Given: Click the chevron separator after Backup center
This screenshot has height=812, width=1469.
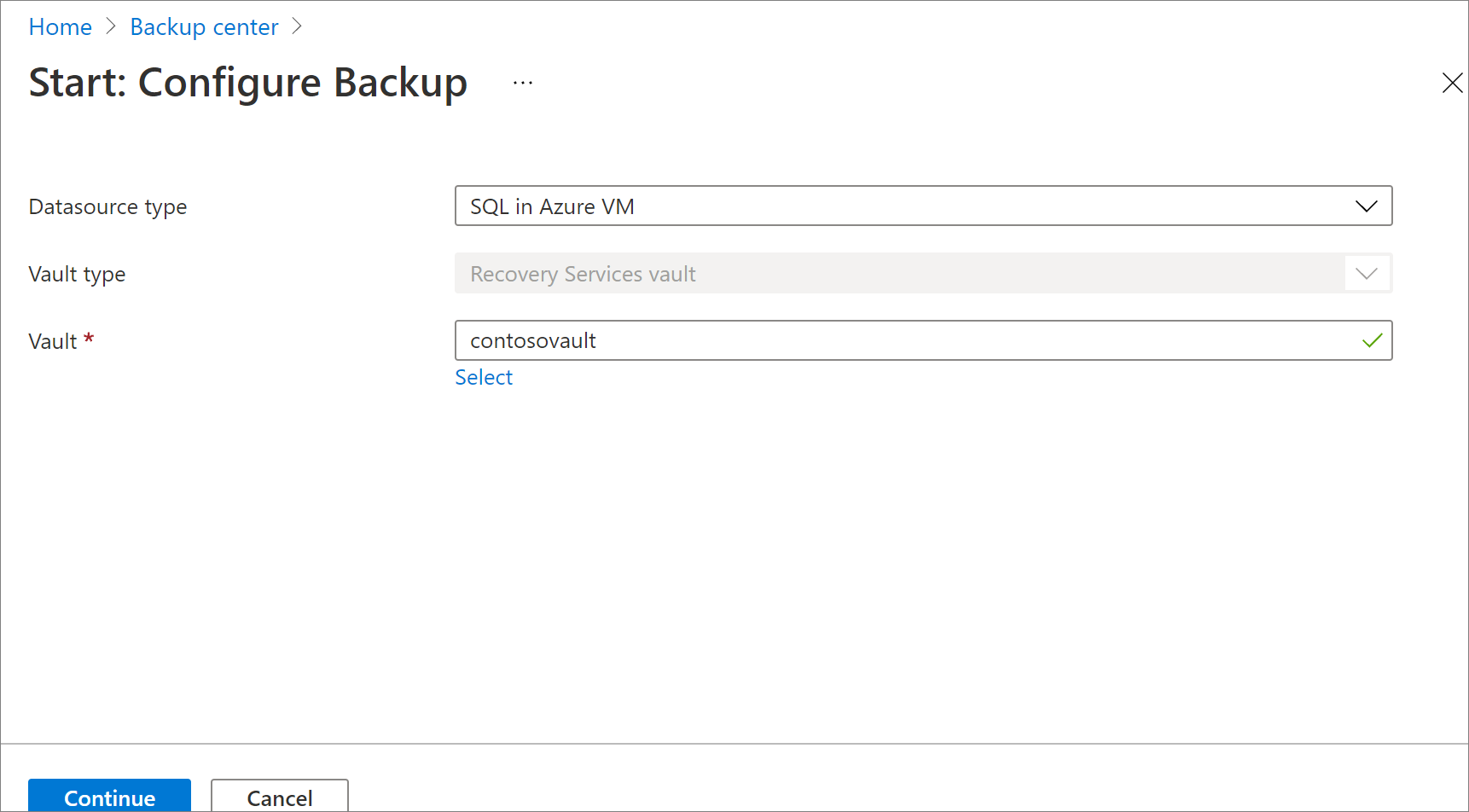Looking at the screenshot, I should (x=297, y=26).
